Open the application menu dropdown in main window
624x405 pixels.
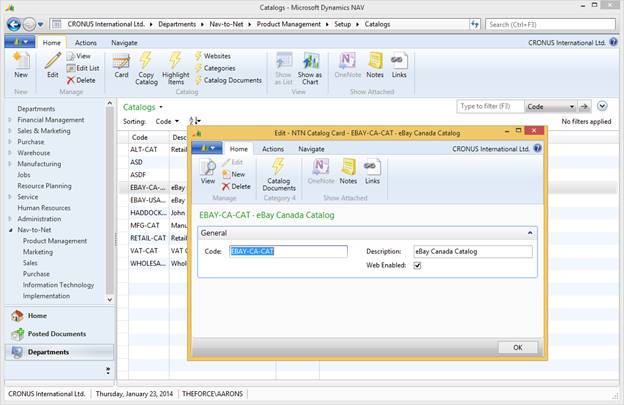click(20, 42)
